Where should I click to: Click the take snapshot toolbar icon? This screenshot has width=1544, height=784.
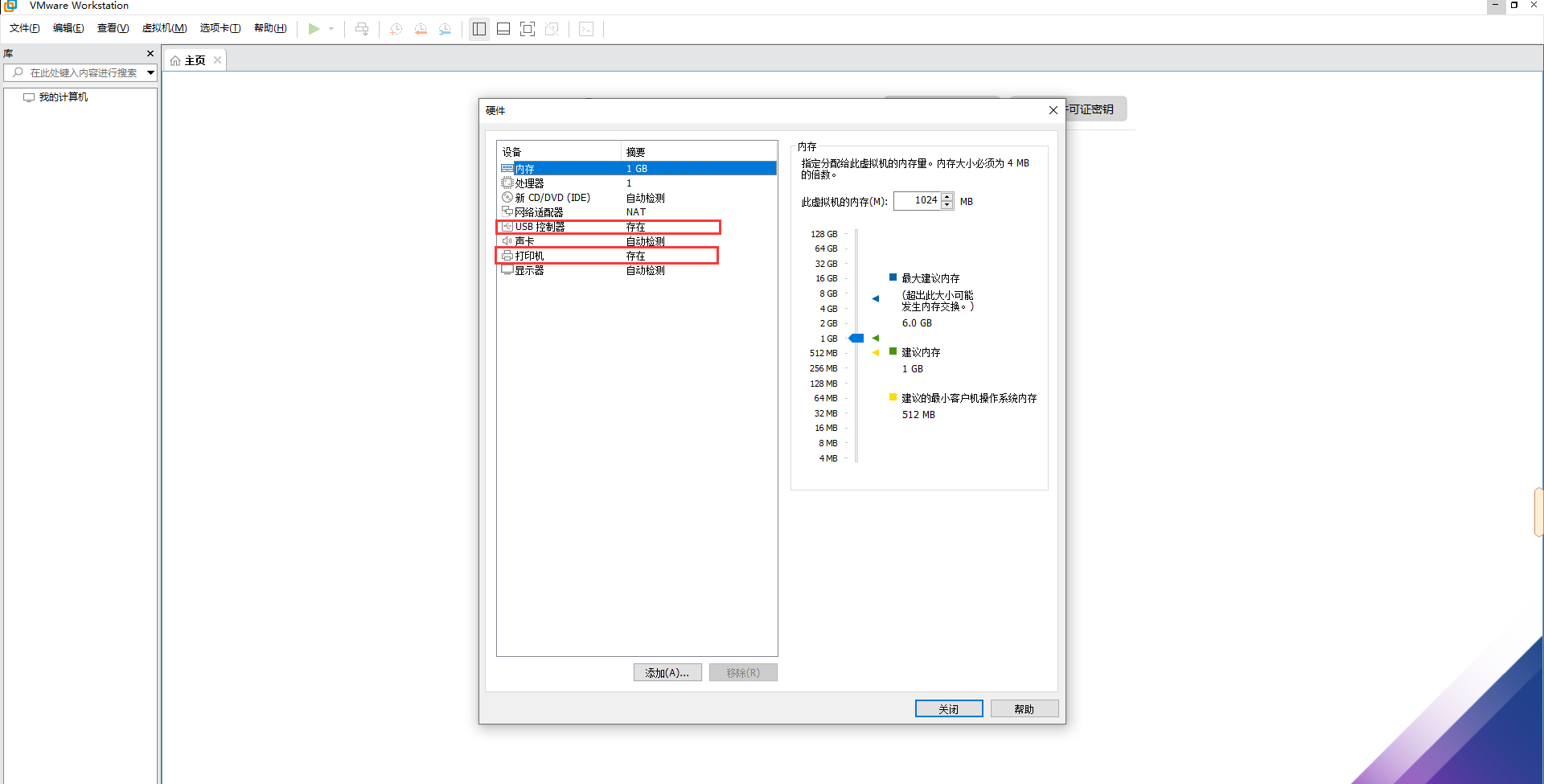click(x=396, y=29)
